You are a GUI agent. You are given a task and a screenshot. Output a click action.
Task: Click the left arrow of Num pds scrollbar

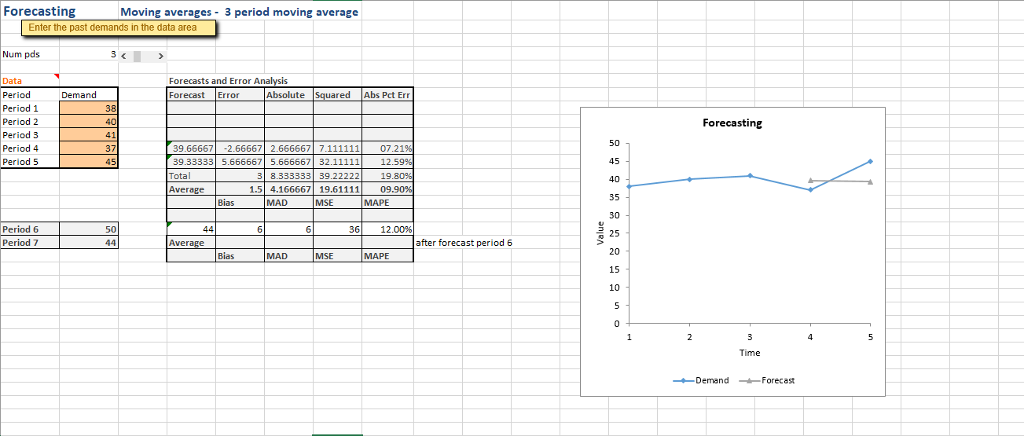[124, 55]
